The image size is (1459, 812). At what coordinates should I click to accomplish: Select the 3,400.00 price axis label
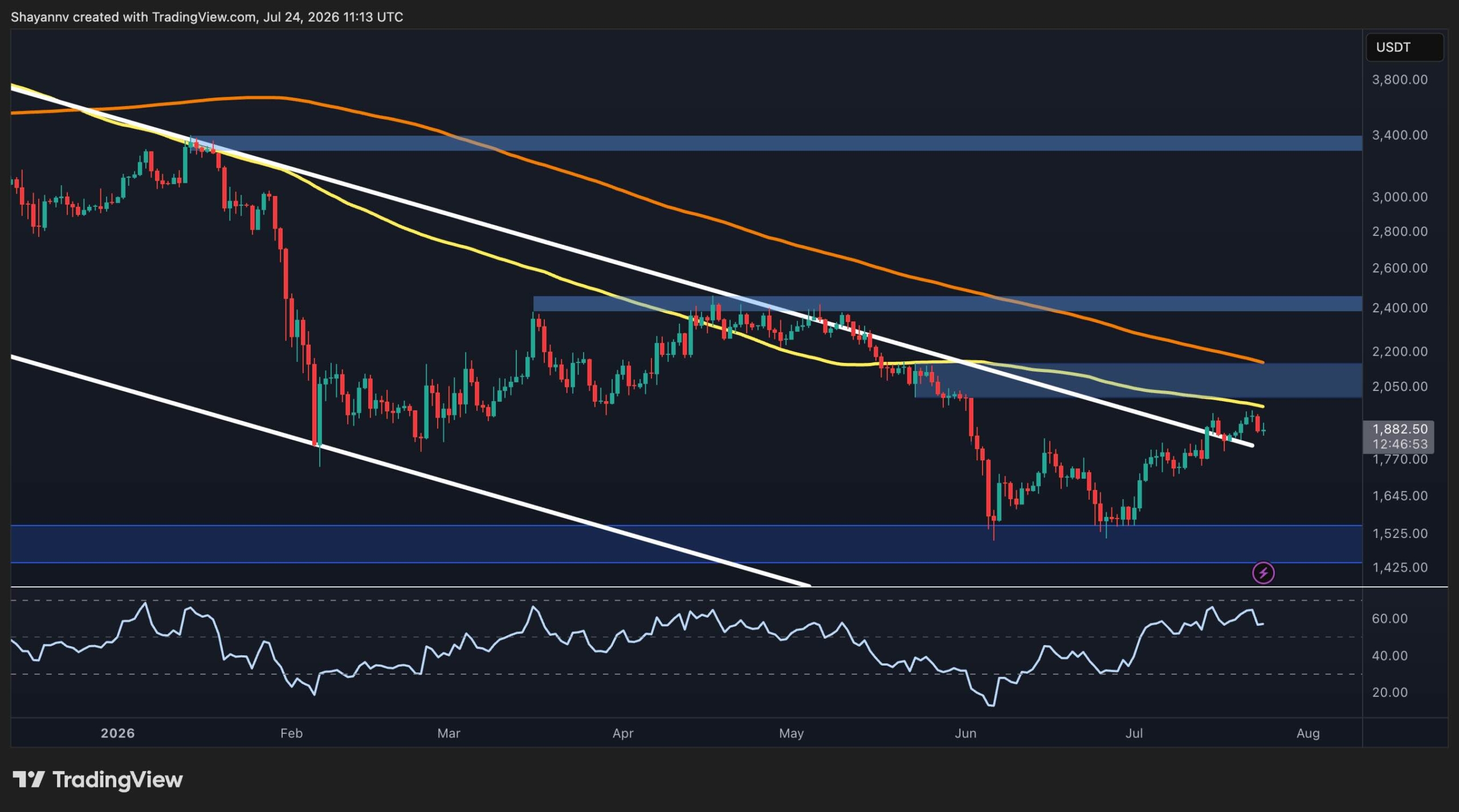[1400, 135]
